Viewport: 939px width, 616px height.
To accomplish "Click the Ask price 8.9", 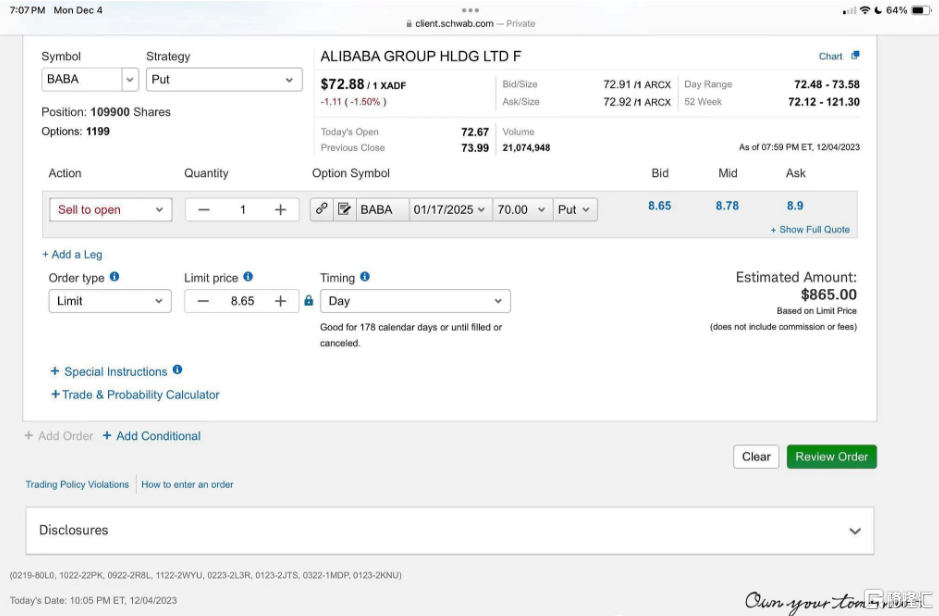I will click(x=795, y=206).
